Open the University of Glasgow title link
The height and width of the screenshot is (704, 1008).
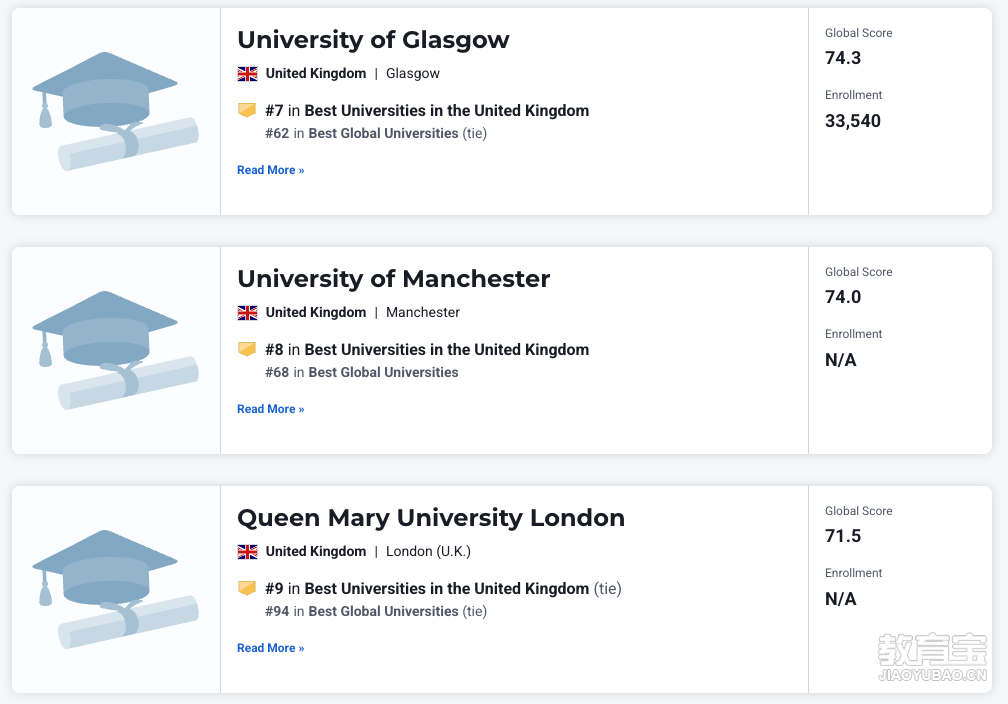coord(374,40)
